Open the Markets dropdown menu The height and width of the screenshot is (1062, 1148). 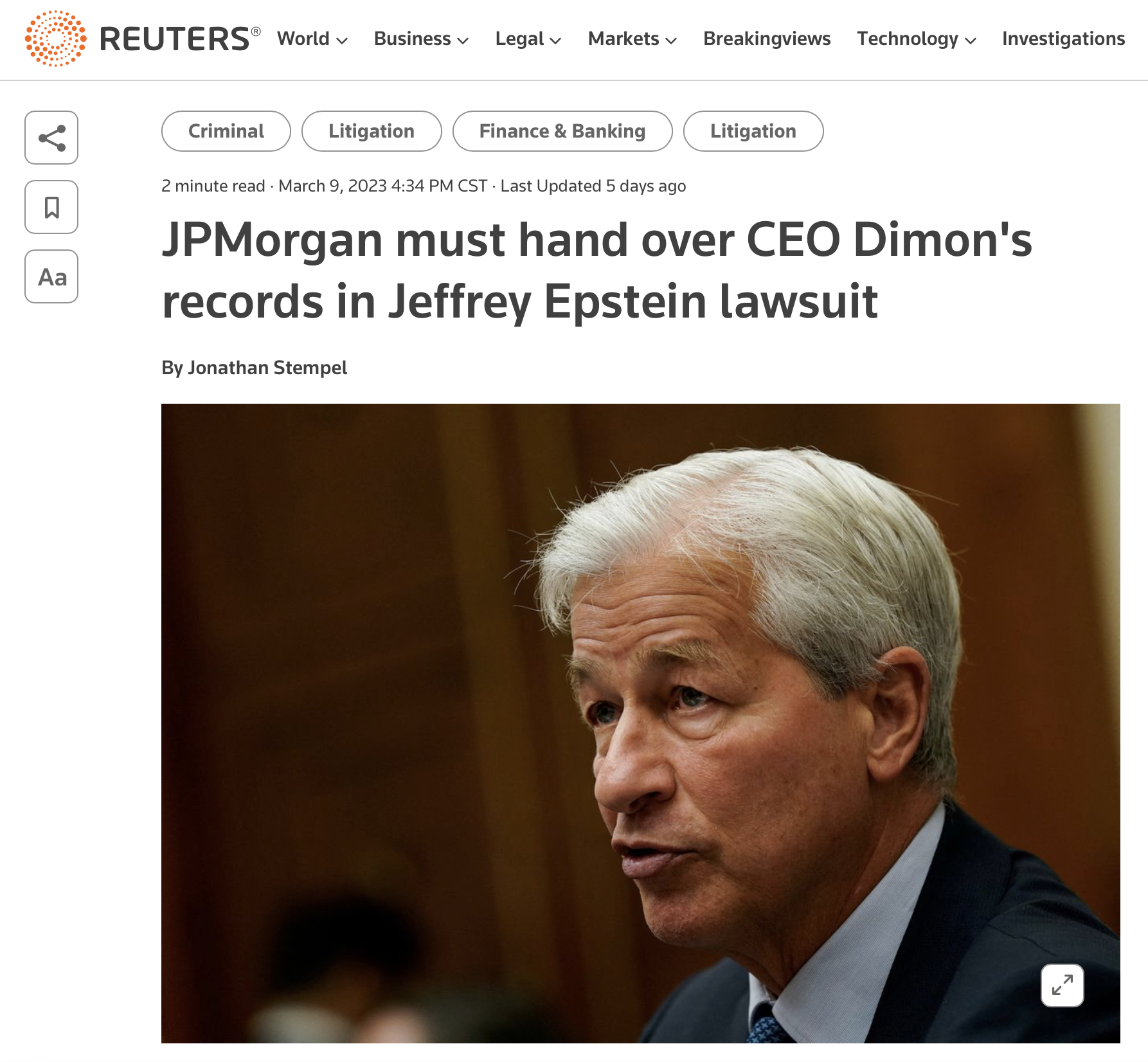pyautogui.click(x=632, y=39)
